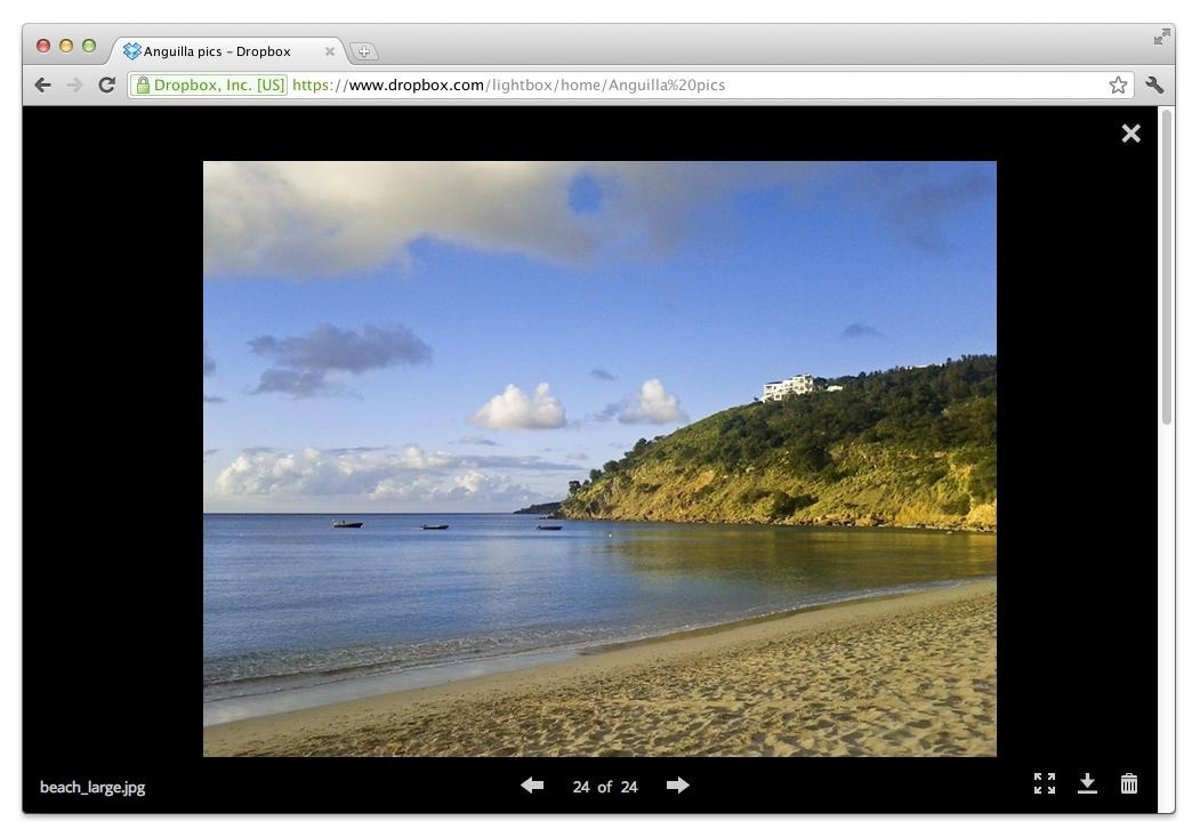Click the green zoom window button

point(89,46)
